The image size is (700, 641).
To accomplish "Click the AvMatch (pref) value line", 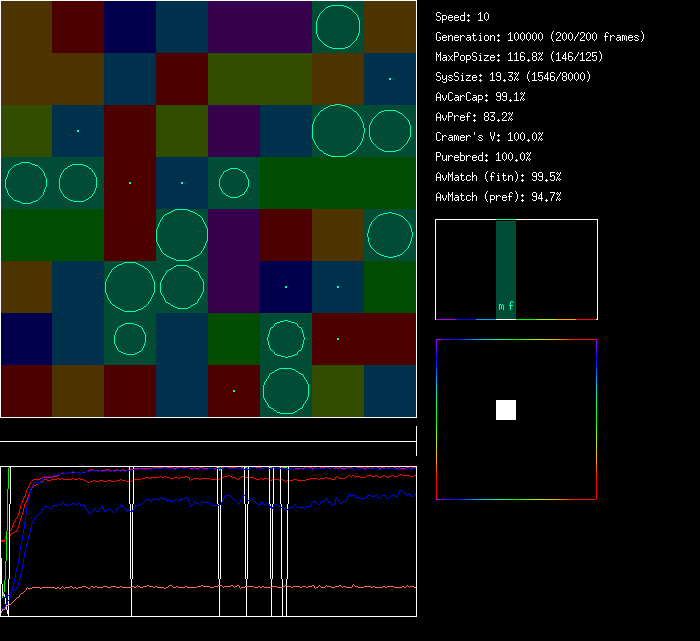I will 498,197.
